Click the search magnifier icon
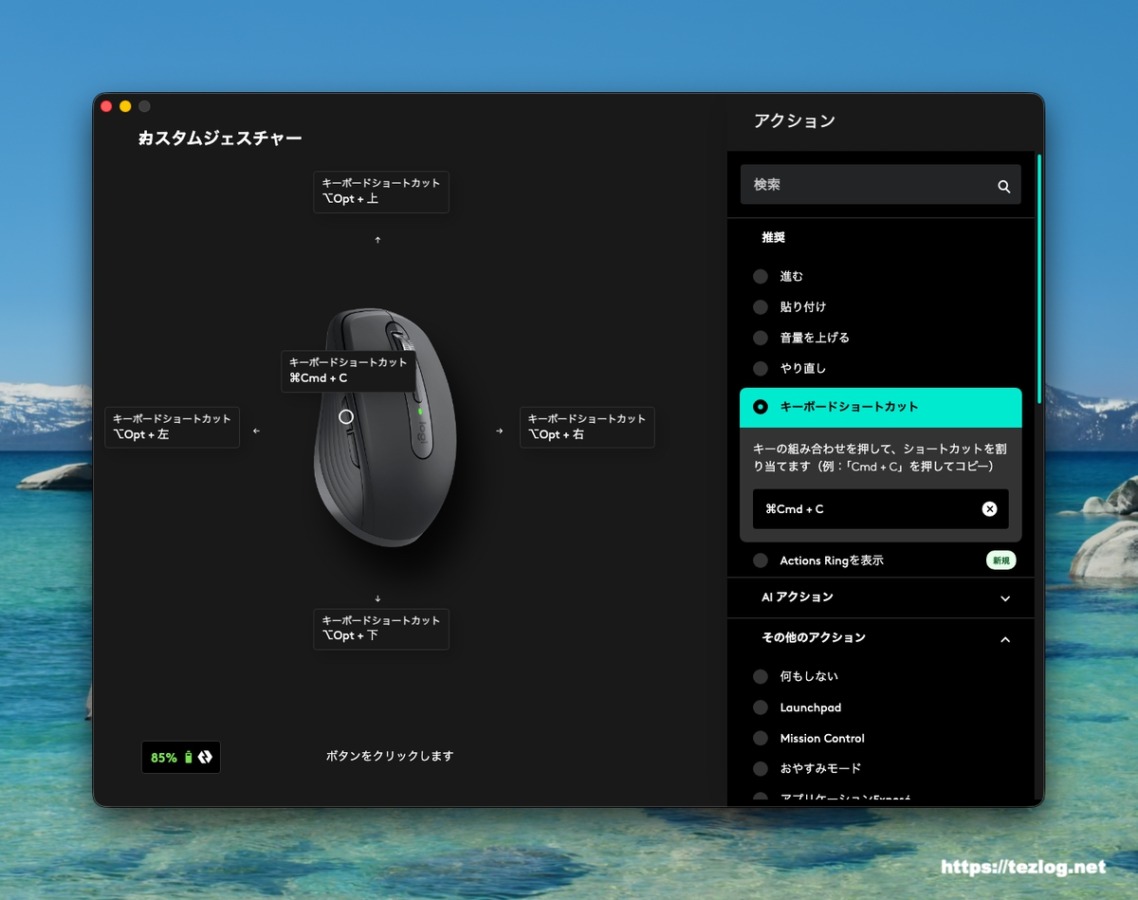The image size is (1138, 900). pyautogui.click(x=1003, y=185)
